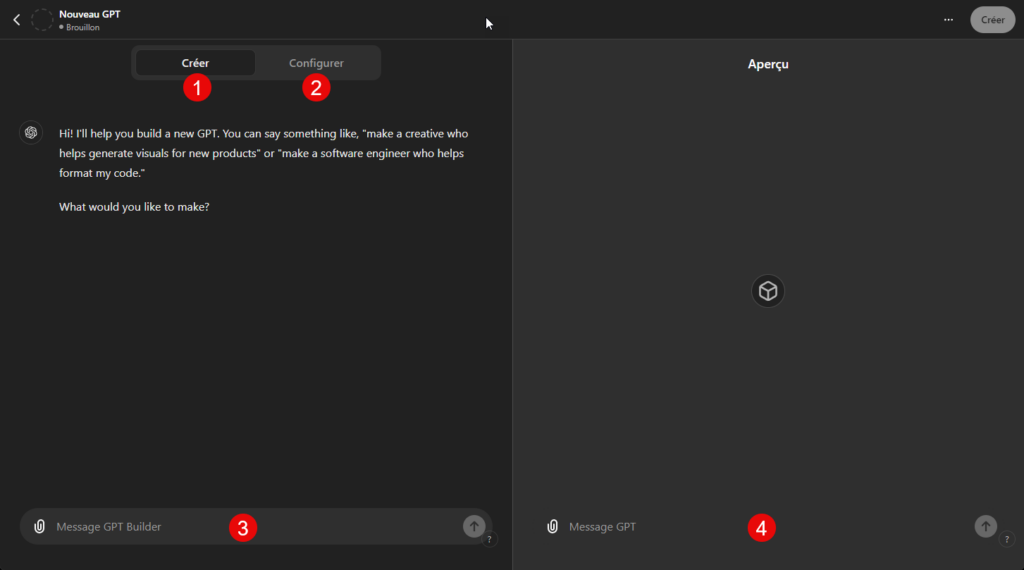Open the three-dots more options menu
The width and height of the screenshot is (1024, 570).
pyautogui.click(x=948, y=20)
